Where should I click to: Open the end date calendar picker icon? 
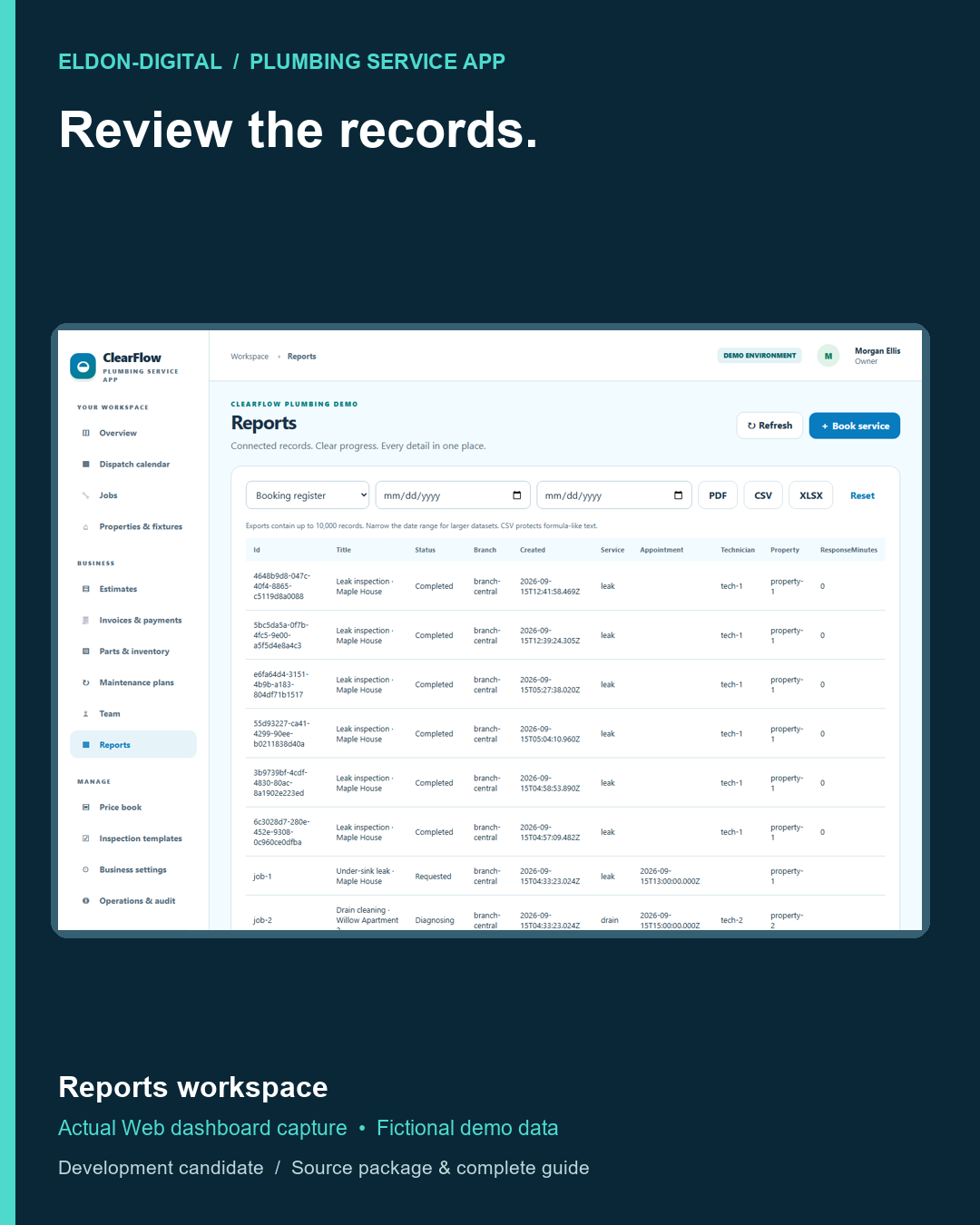[679, 495]
